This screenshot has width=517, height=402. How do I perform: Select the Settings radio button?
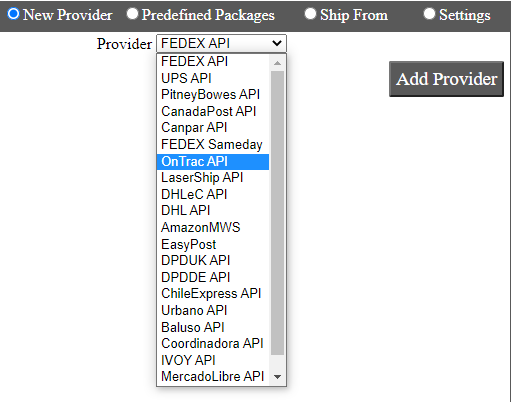click(429, 14)
